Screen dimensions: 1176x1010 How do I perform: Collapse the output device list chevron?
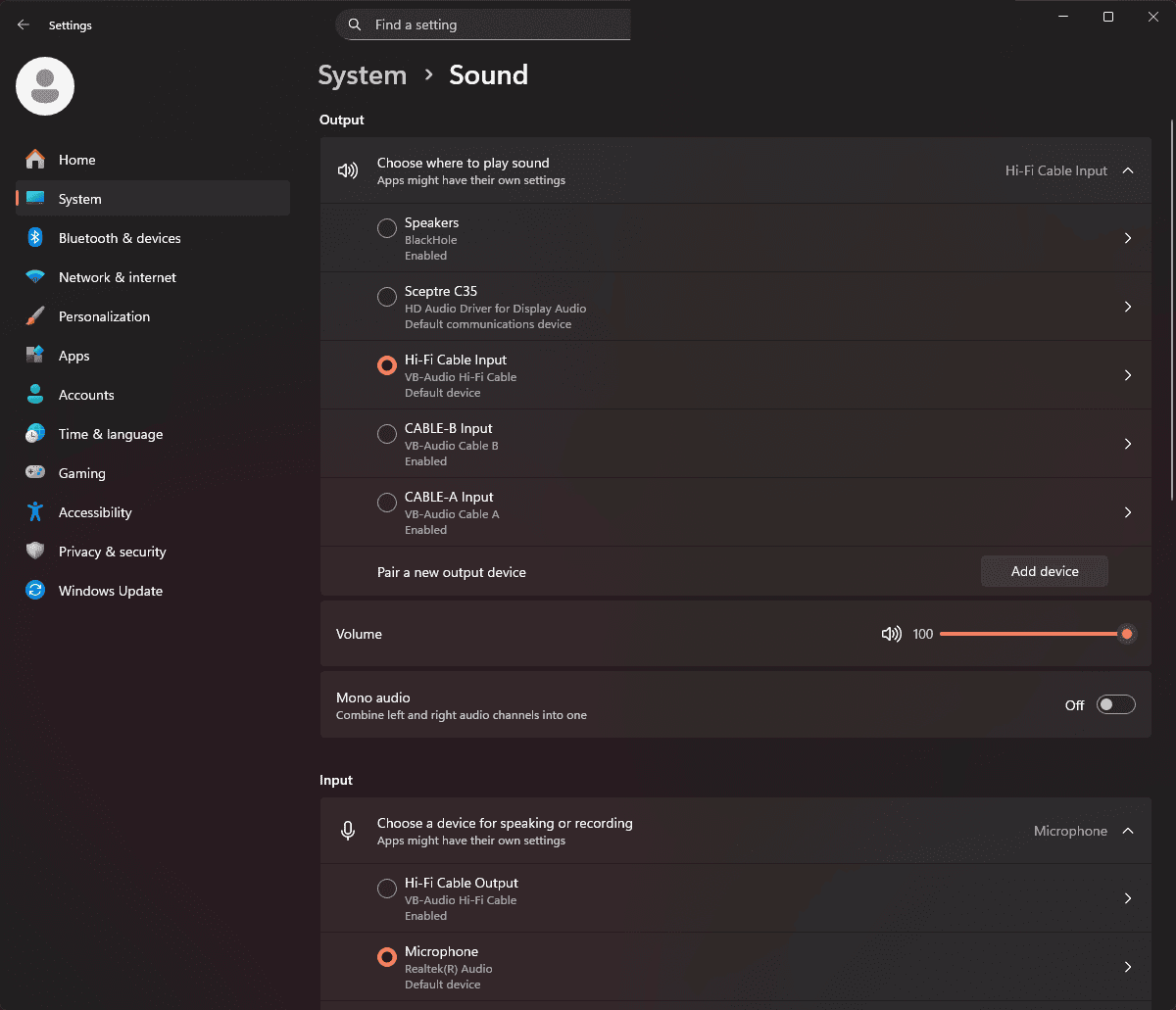pyautogui.click(x=1129, y=169)
